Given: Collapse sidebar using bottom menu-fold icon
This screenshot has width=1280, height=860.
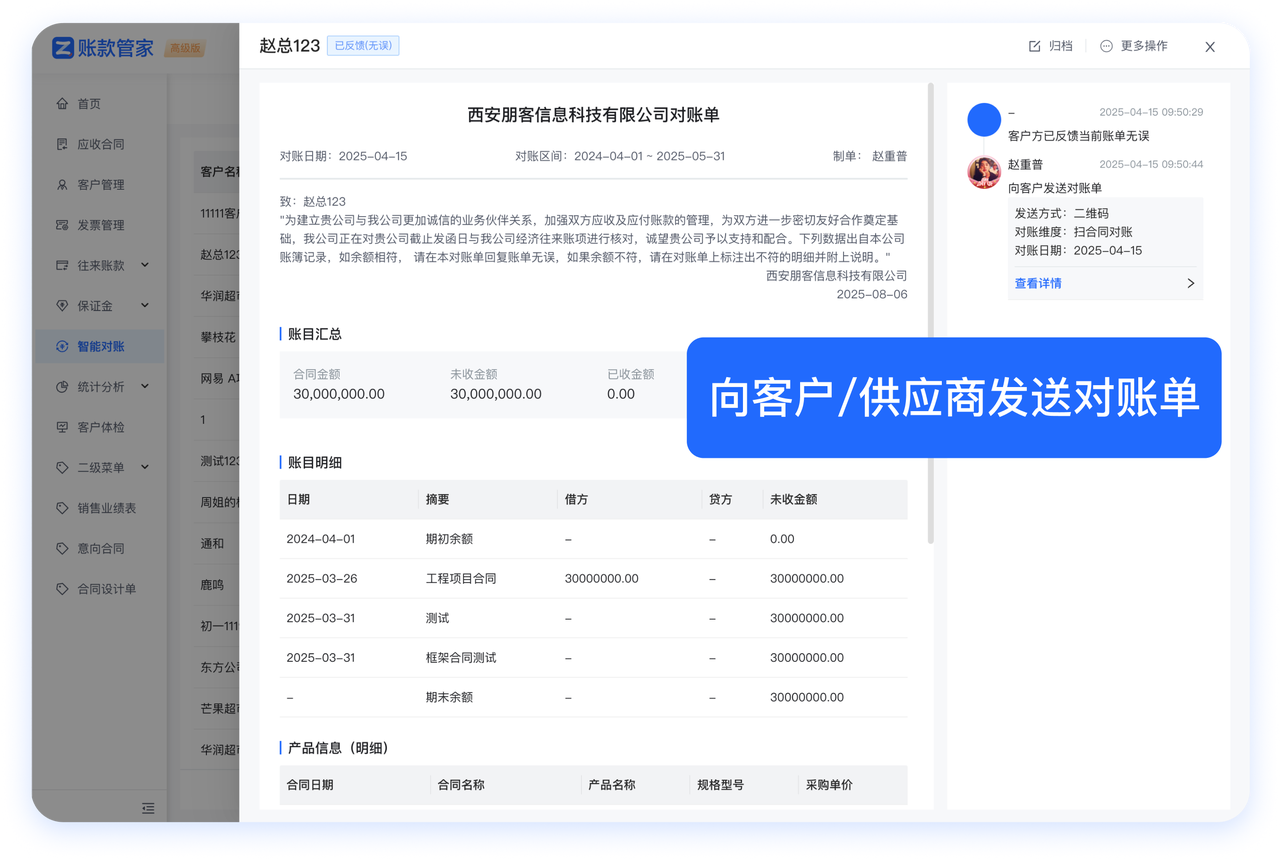Looking at the screenshot, I should pos(148,808).
